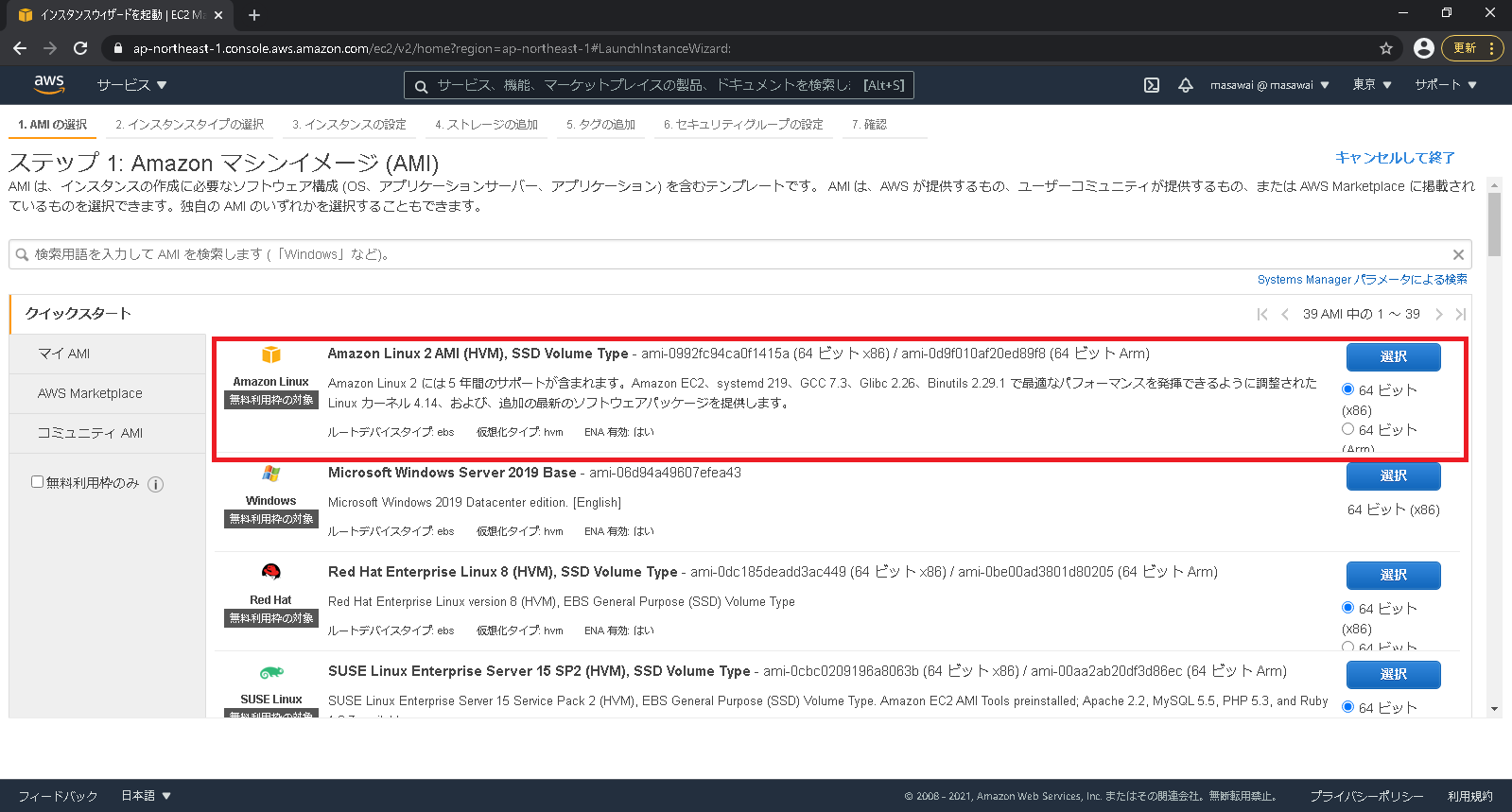The height and width of the screenshot is (812, 1512).
Task: Select 64-bit Arm for Amazon Linux 2
Action: tap(1347, 429)
